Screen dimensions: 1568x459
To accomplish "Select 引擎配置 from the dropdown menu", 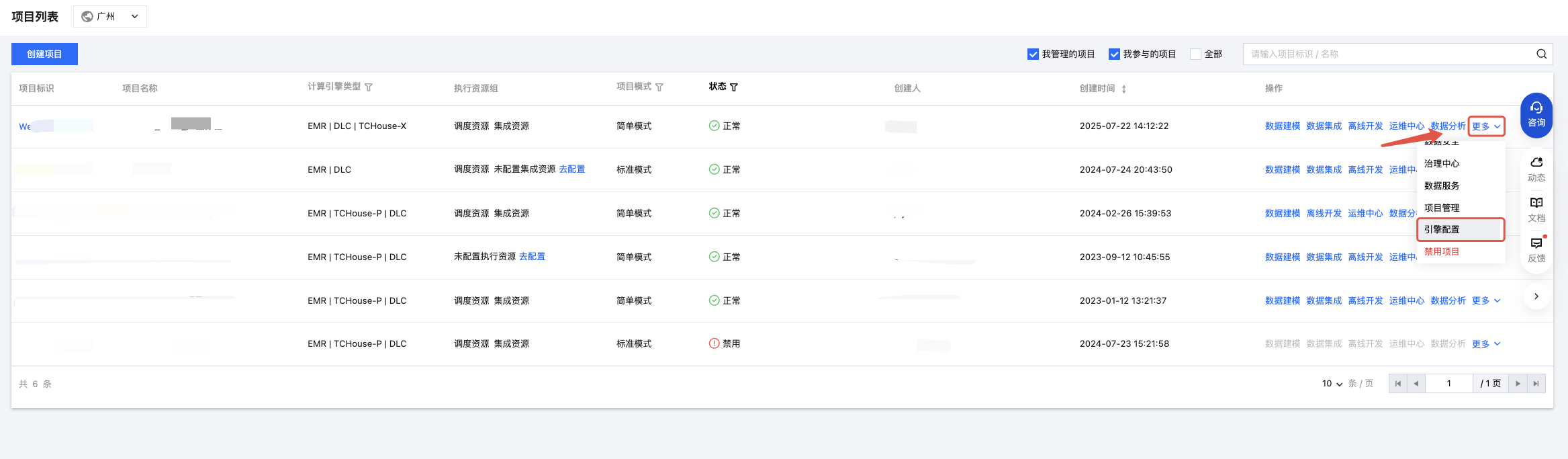I will (1442, 230).
